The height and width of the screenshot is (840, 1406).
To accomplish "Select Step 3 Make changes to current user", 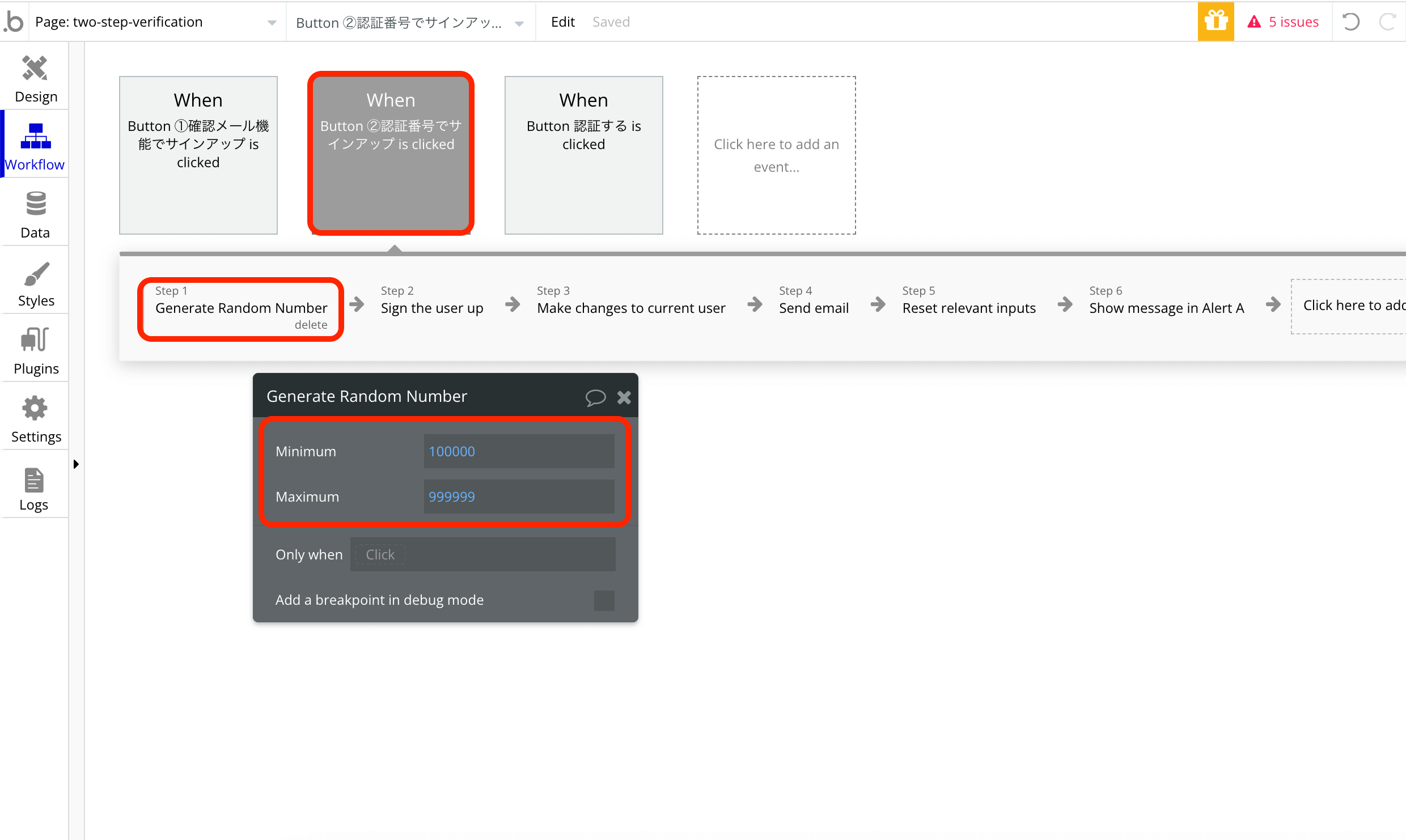I will coord(631,300).
